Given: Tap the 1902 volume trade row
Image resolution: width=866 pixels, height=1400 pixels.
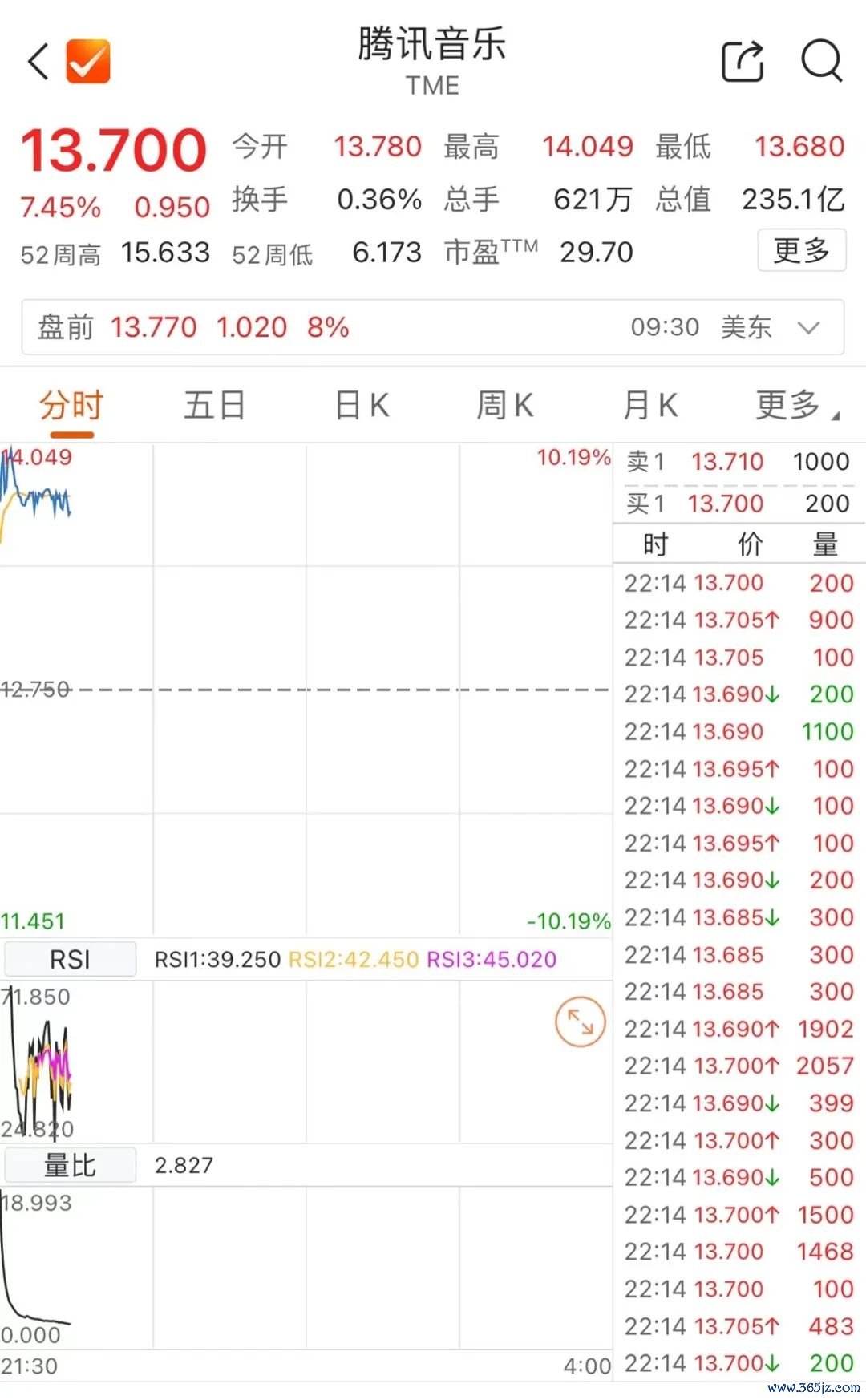Looking at the screenshot, I should pyautogui.click(x=738, y=1029).
